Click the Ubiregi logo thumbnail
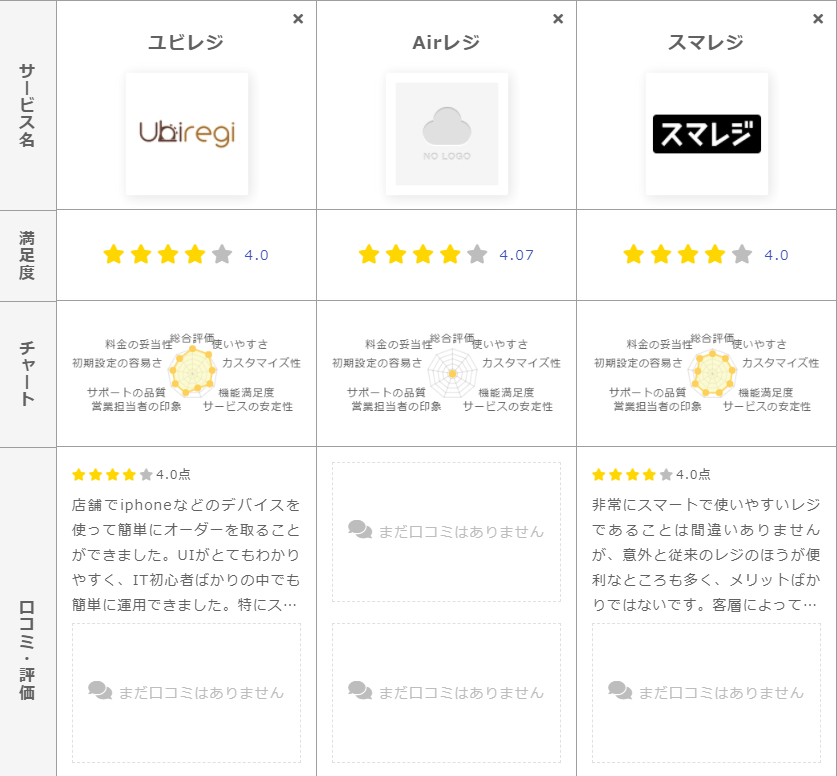Screen dimensions: 837x776 (186, 134)
